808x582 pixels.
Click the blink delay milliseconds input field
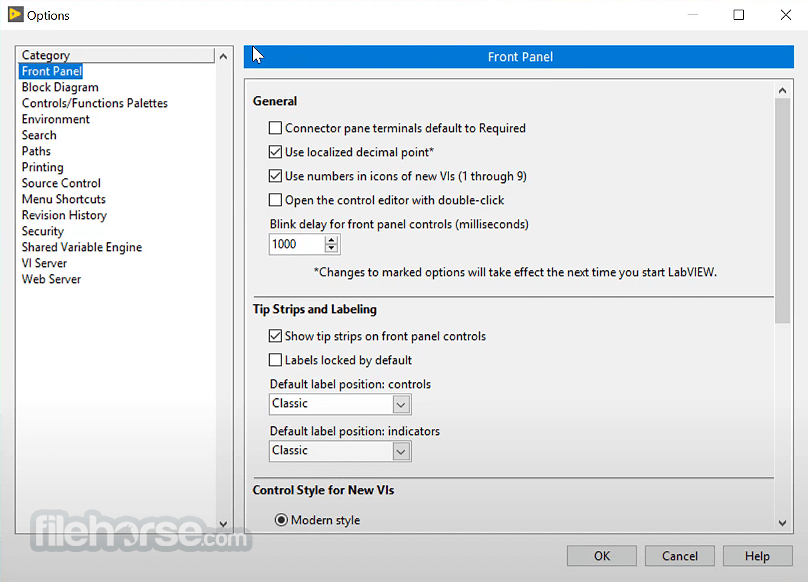297,244
